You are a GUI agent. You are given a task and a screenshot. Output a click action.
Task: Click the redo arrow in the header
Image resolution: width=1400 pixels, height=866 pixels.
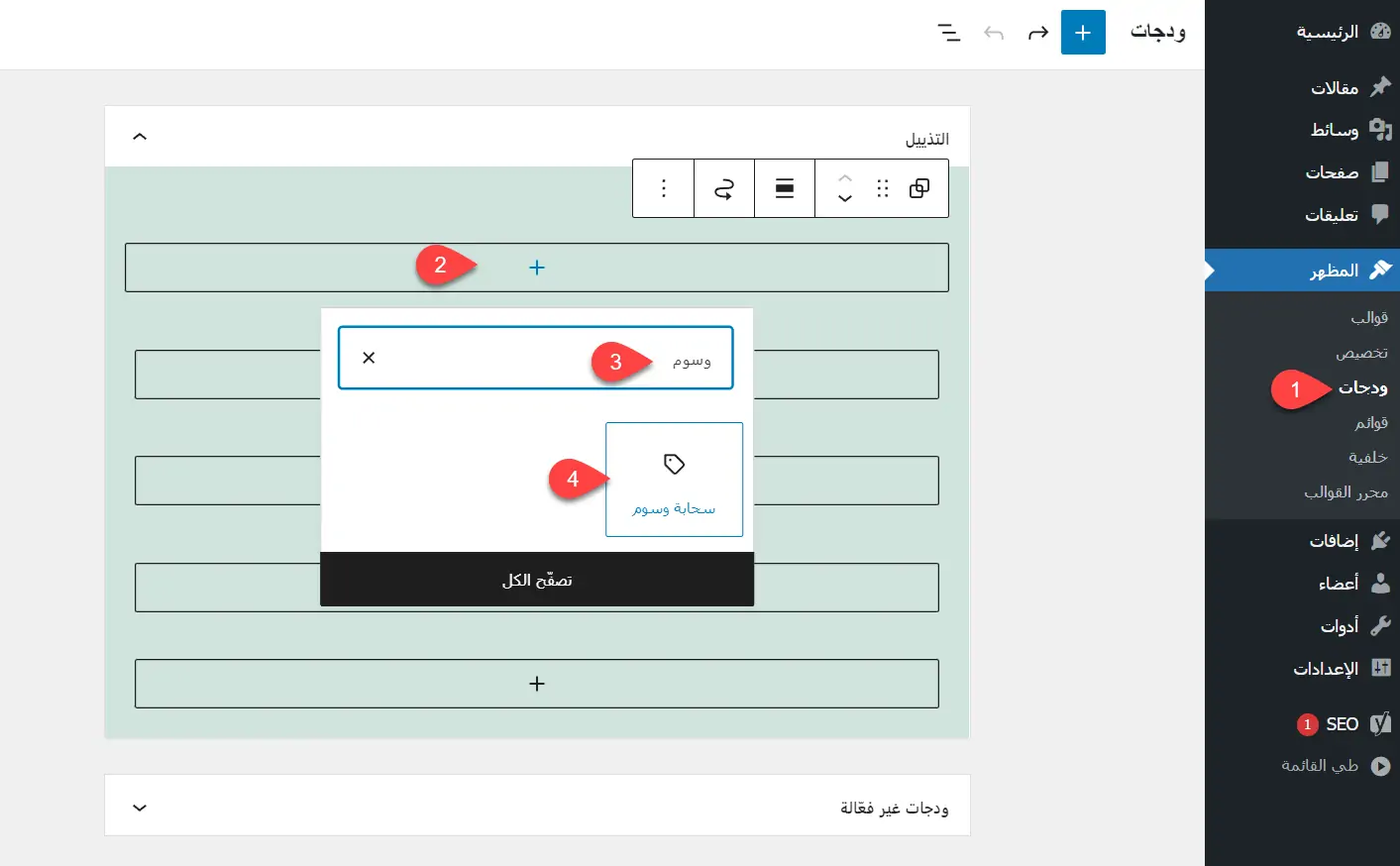pyautogui.click(x=1037, y=34)
